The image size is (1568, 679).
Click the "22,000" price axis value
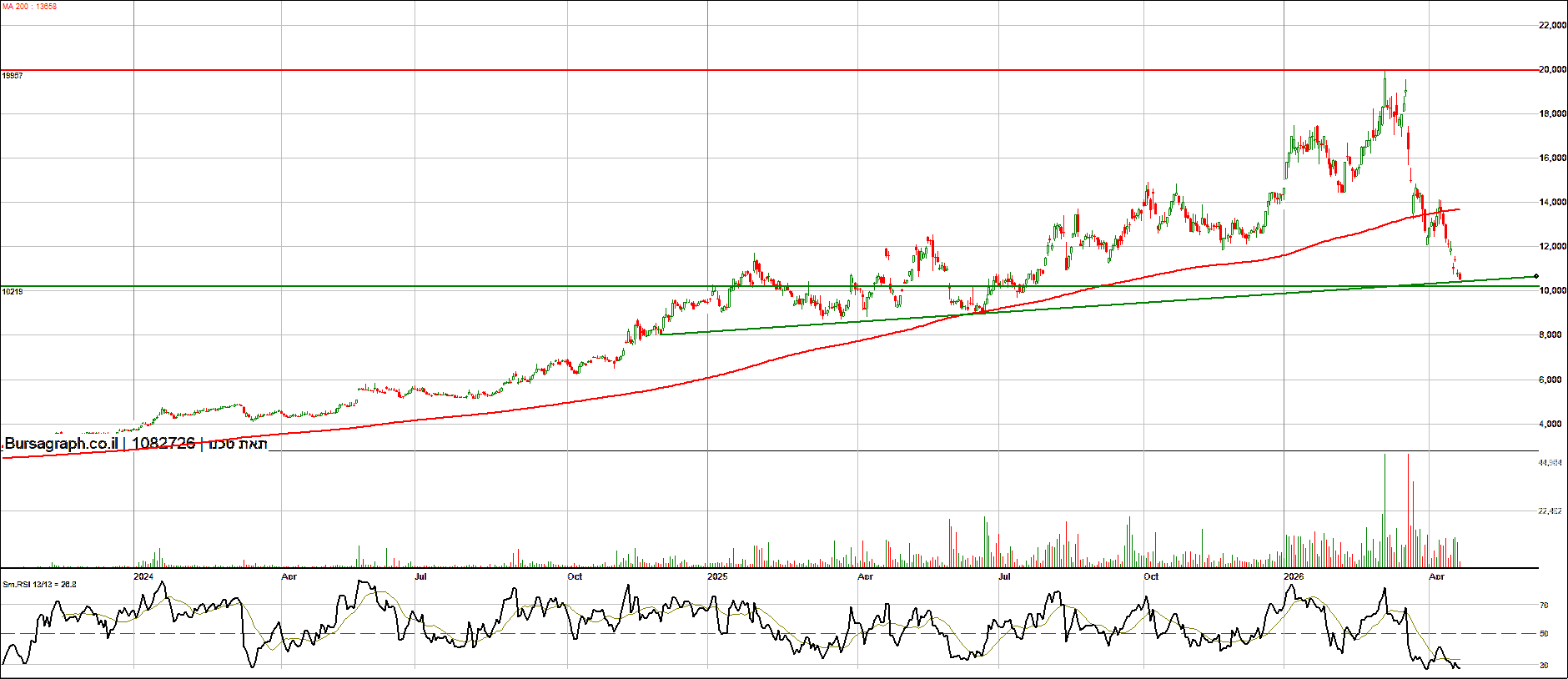[1551, 26]
